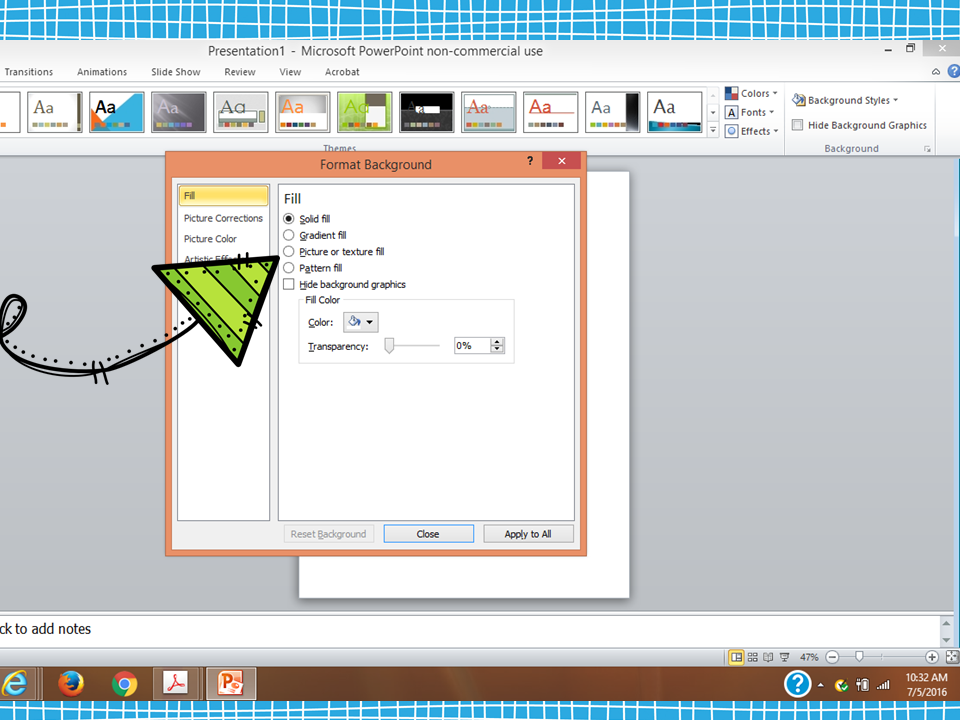Launch Firefox from the taskbar
The height and width of the screenshot is (720, 960).
click(71, 684)
